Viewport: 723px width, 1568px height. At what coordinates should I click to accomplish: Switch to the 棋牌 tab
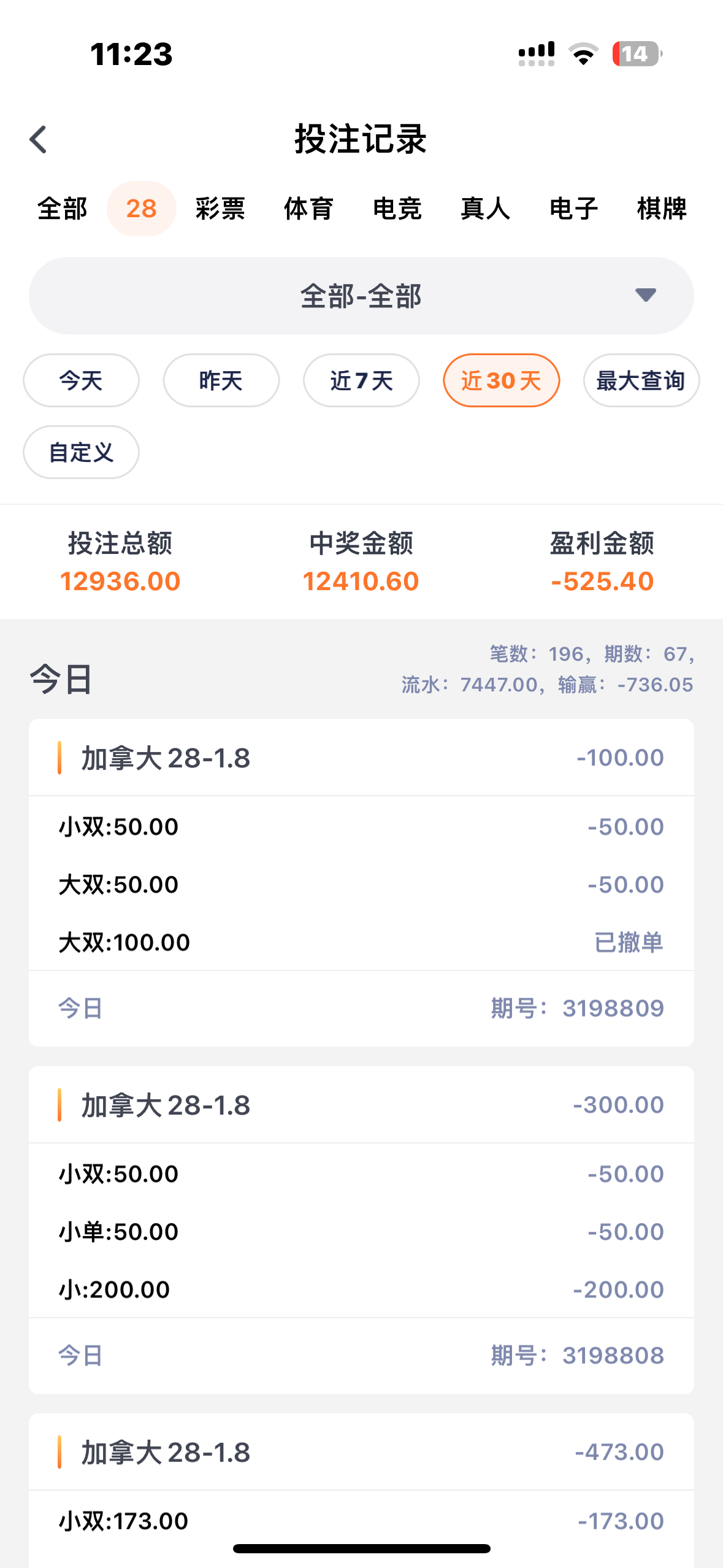coord(662,209)
